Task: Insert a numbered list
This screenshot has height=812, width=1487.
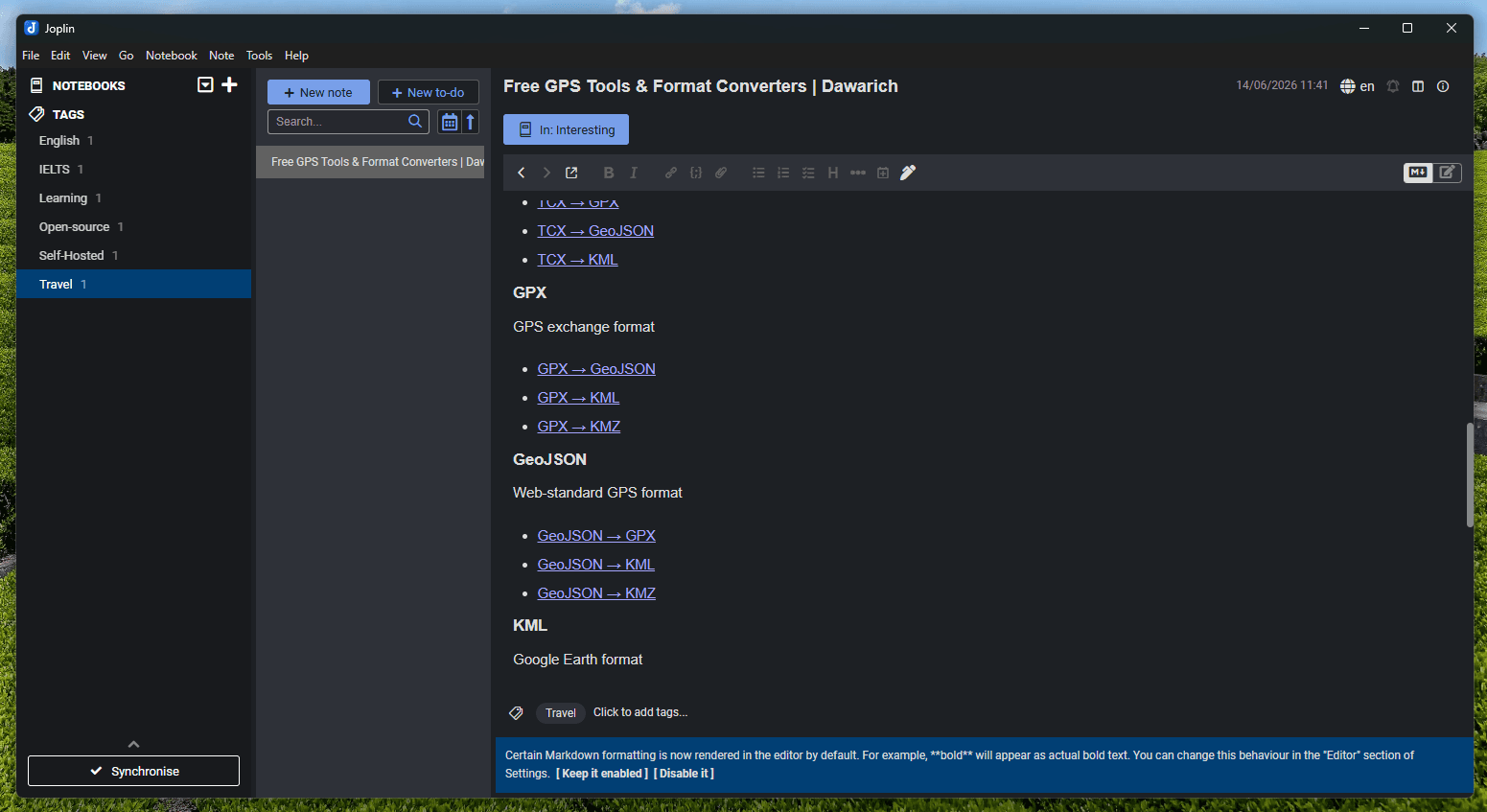Action: pos(783,173)
